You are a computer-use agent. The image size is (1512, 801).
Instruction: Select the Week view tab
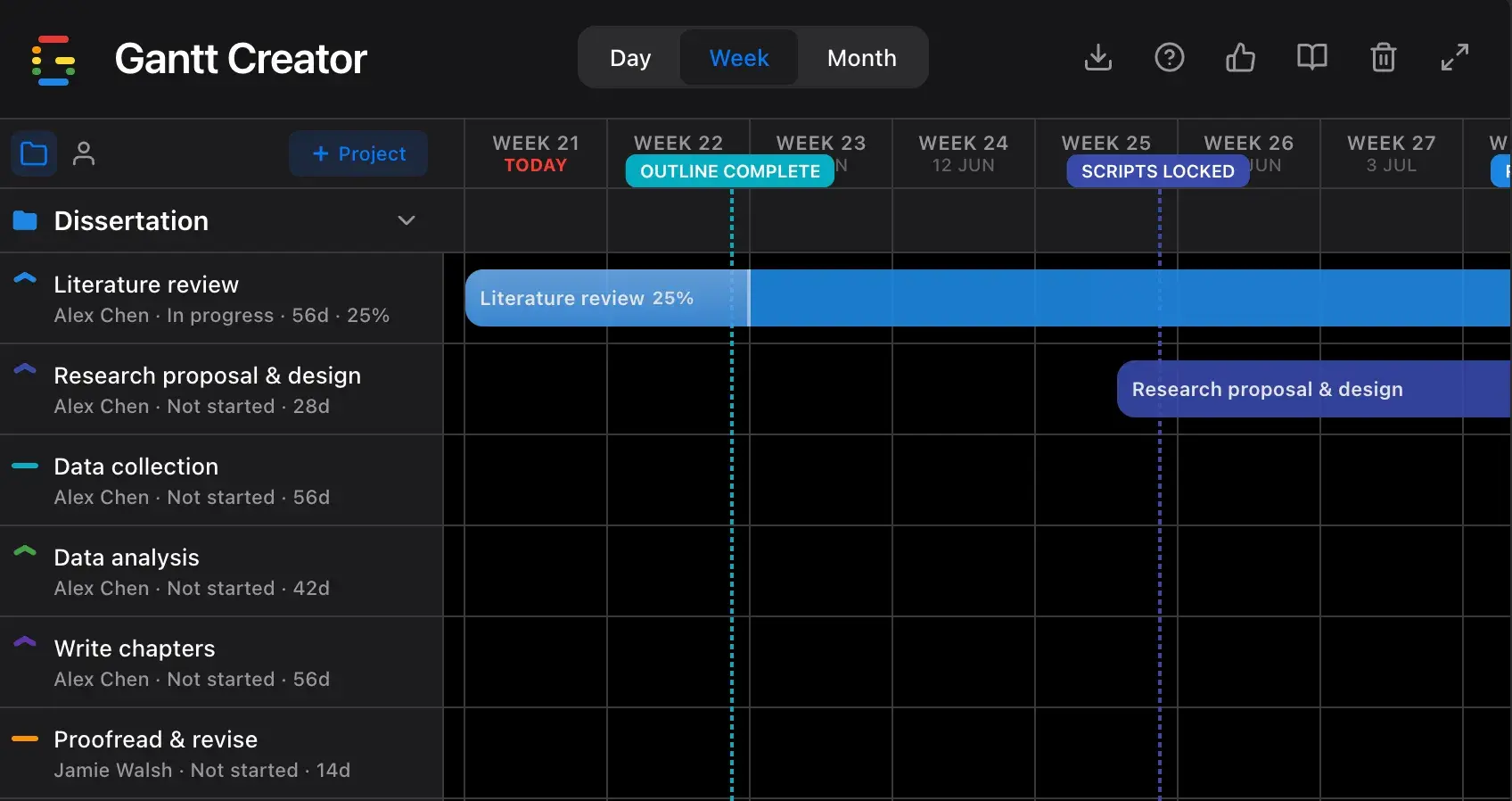(739, 58)
